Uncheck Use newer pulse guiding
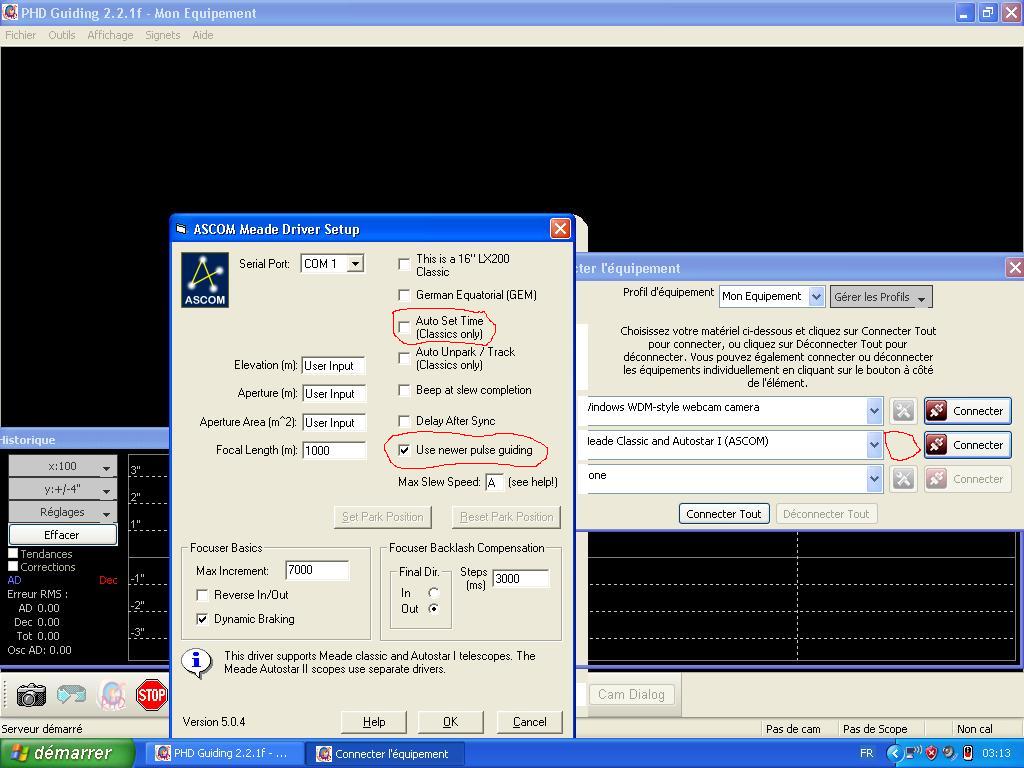Viewport: 1024px width, 768px height. (x=404, y=450)
